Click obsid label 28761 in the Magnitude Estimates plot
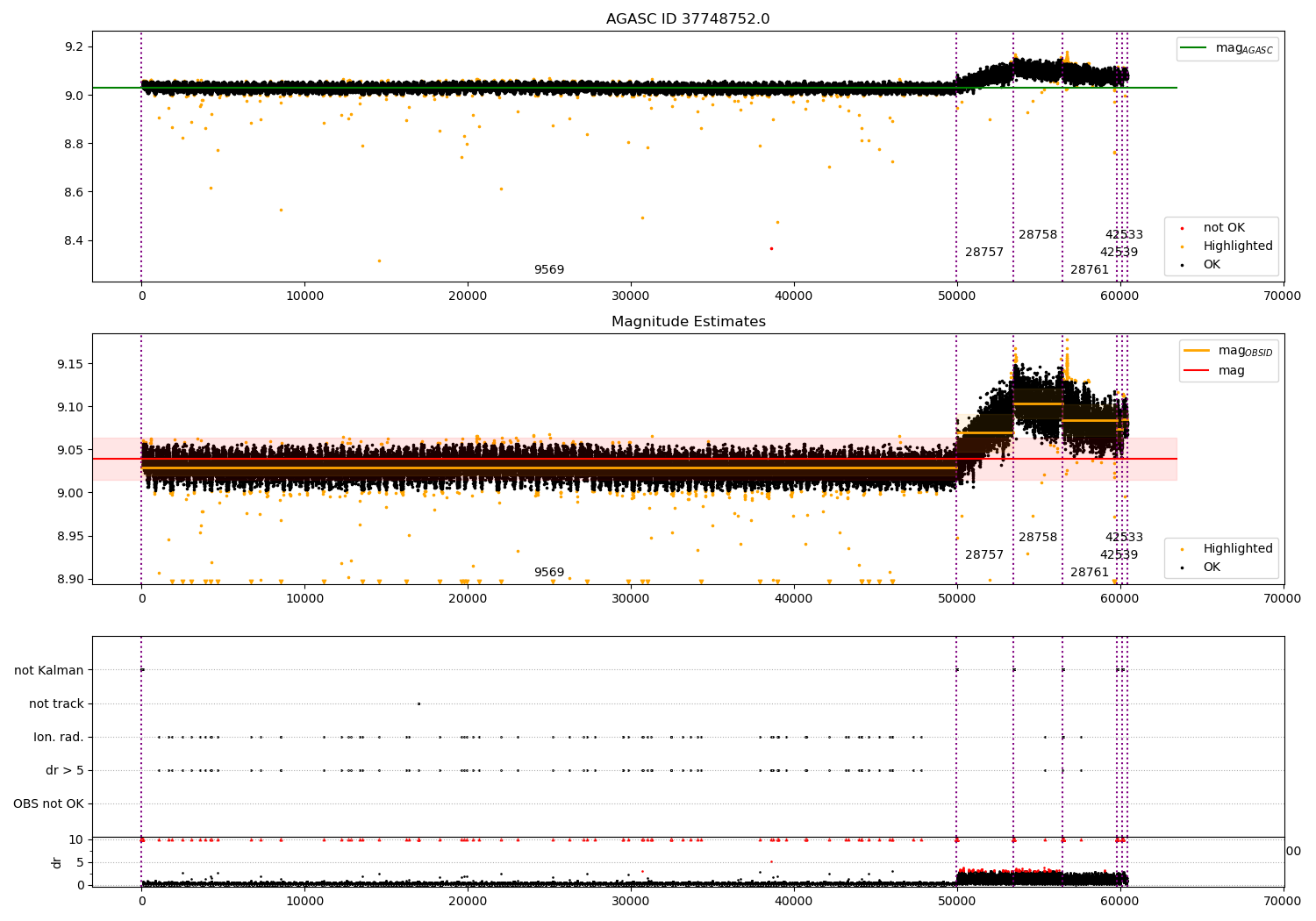The width and height of the screenshot is (1316, 921). [x=1090, y=573]
